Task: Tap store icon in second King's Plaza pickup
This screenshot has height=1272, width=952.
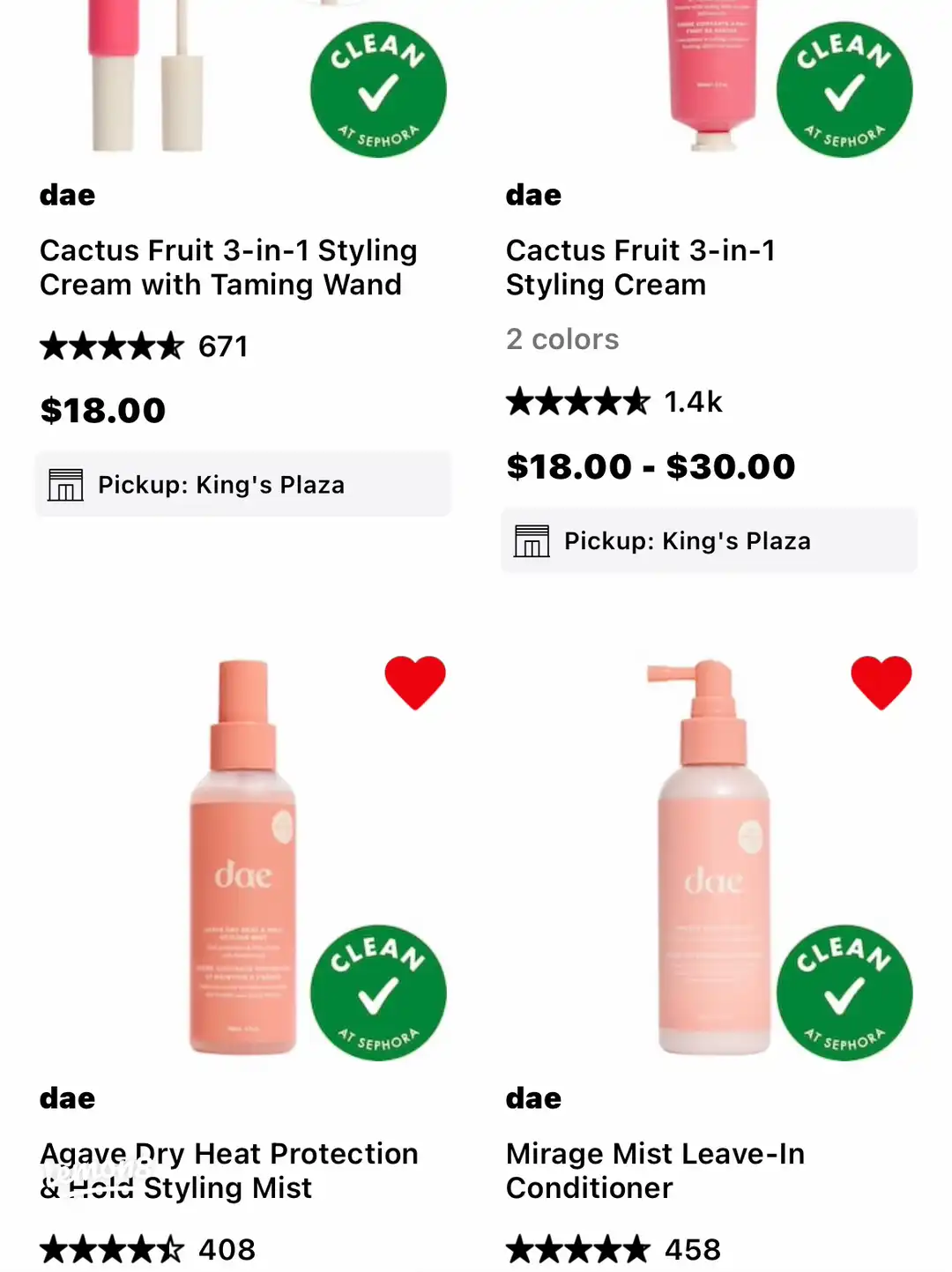Action: pyautogui.click(x=532, y=541)
